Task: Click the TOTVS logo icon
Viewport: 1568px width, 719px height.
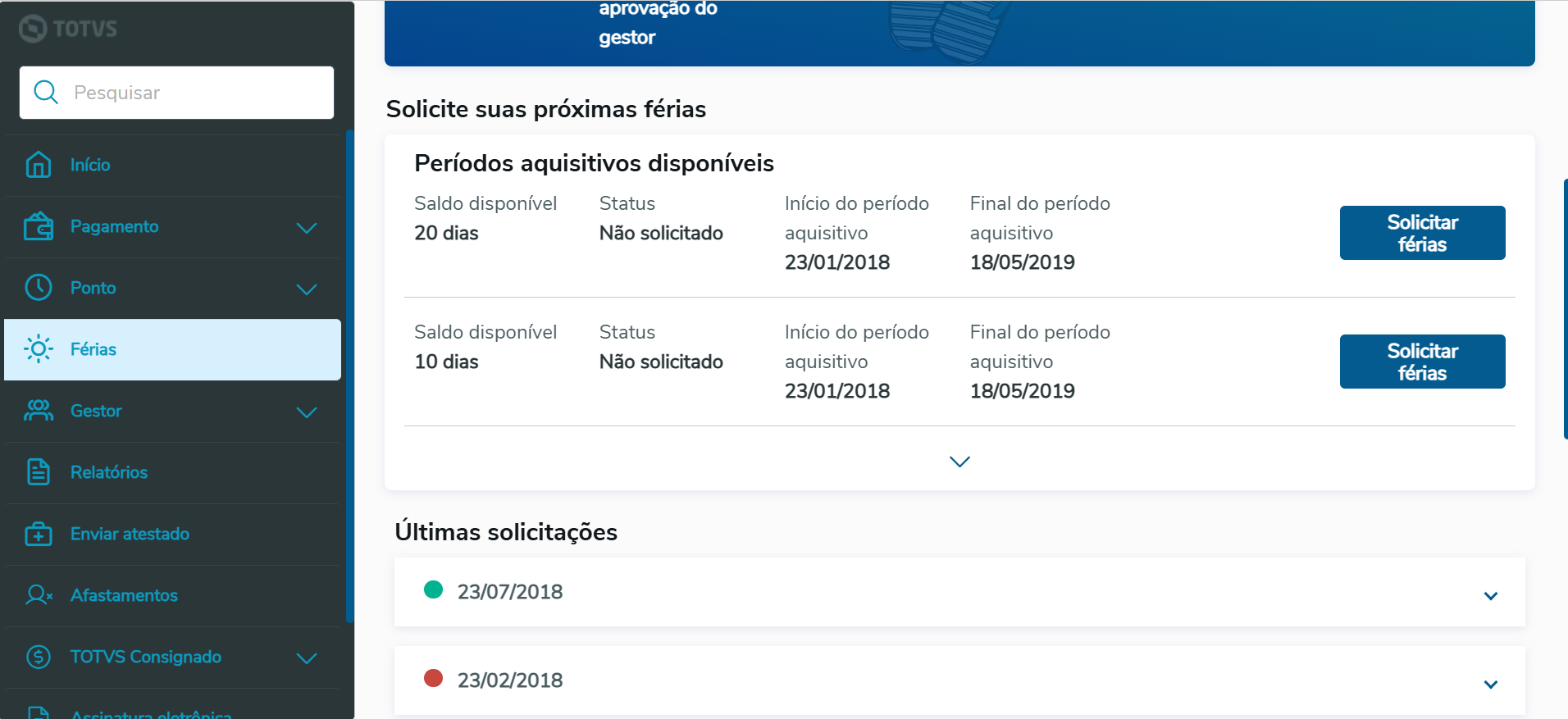Action: (33, 29)
